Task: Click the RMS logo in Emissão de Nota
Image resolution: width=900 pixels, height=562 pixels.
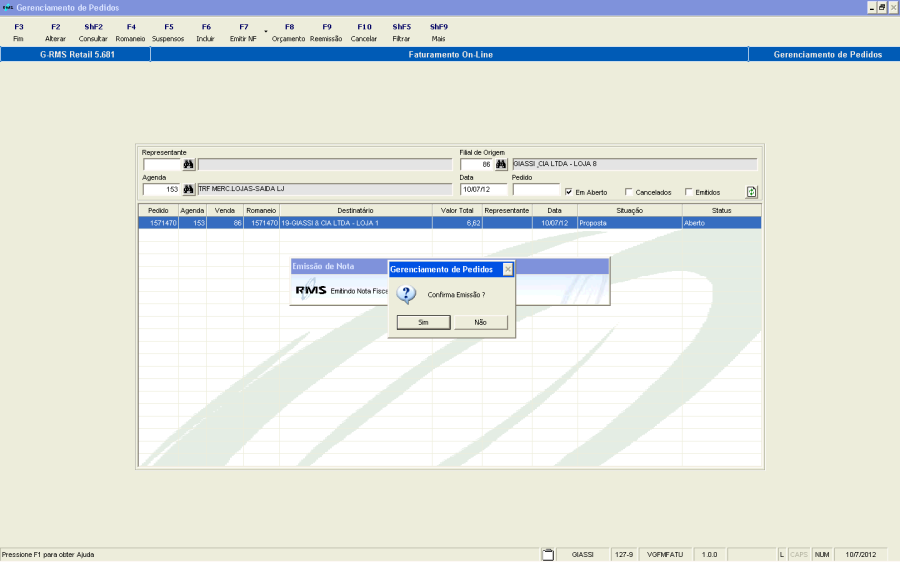Action: (x=311, y=290)
